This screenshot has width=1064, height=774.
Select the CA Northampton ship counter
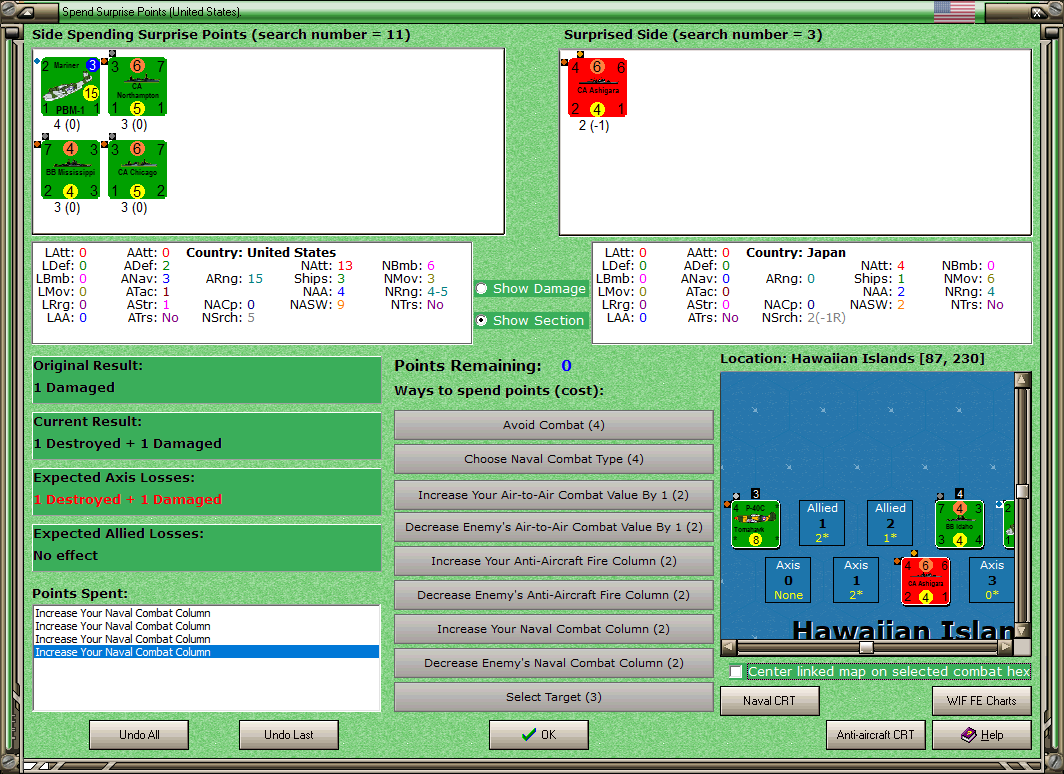[138, 87]
